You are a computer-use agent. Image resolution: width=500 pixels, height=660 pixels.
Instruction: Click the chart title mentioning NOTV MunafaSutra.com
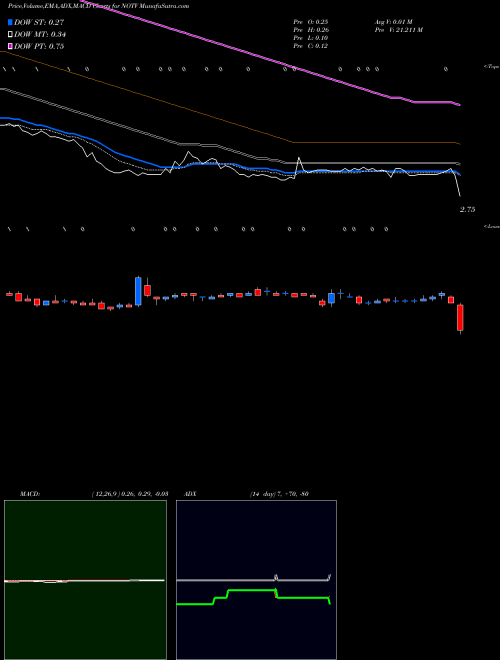point(98,6)
